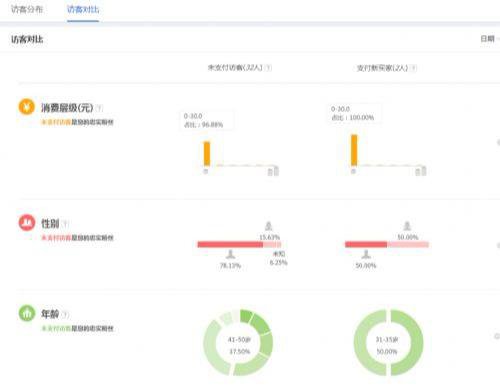Click help icon next to 年龄
Screen dimensions: 500x385
65,314
